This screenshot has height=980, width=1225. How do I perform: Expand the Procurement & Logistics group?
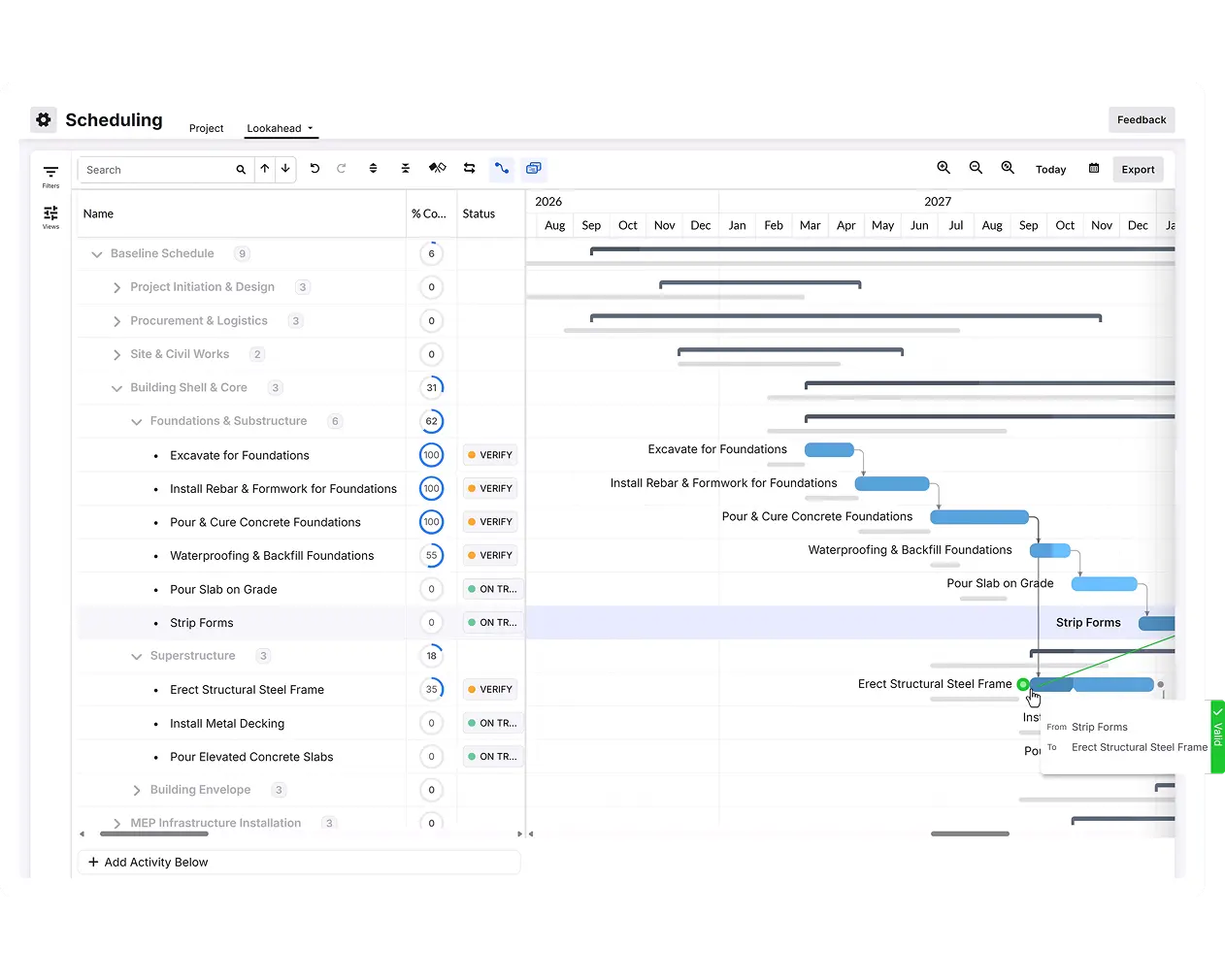click(x=117, y=321)
